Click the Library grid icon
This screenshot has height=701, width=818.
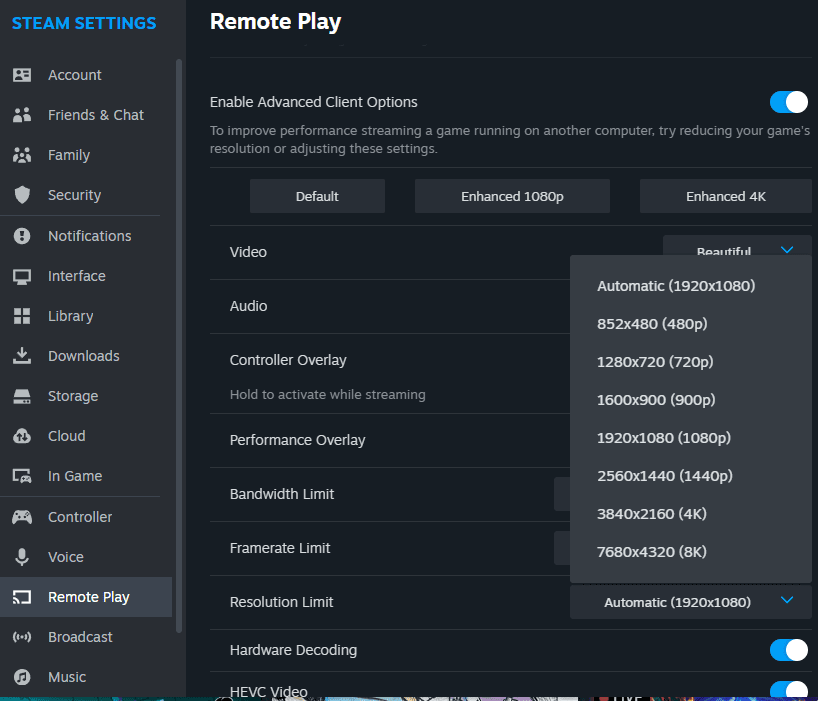click(22, 316)
